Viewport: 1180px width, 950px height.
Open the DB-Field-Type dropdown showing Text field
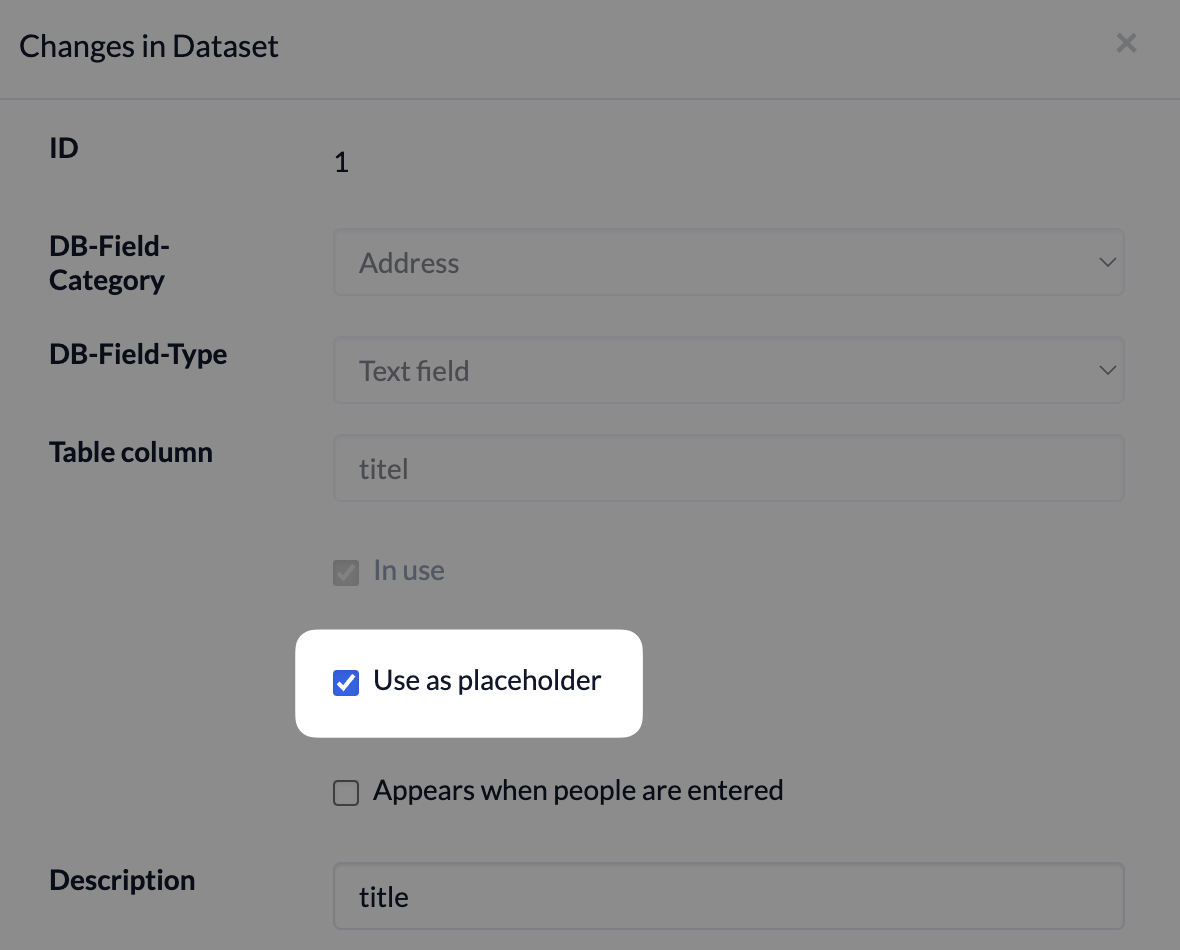(x=728, y=370)
